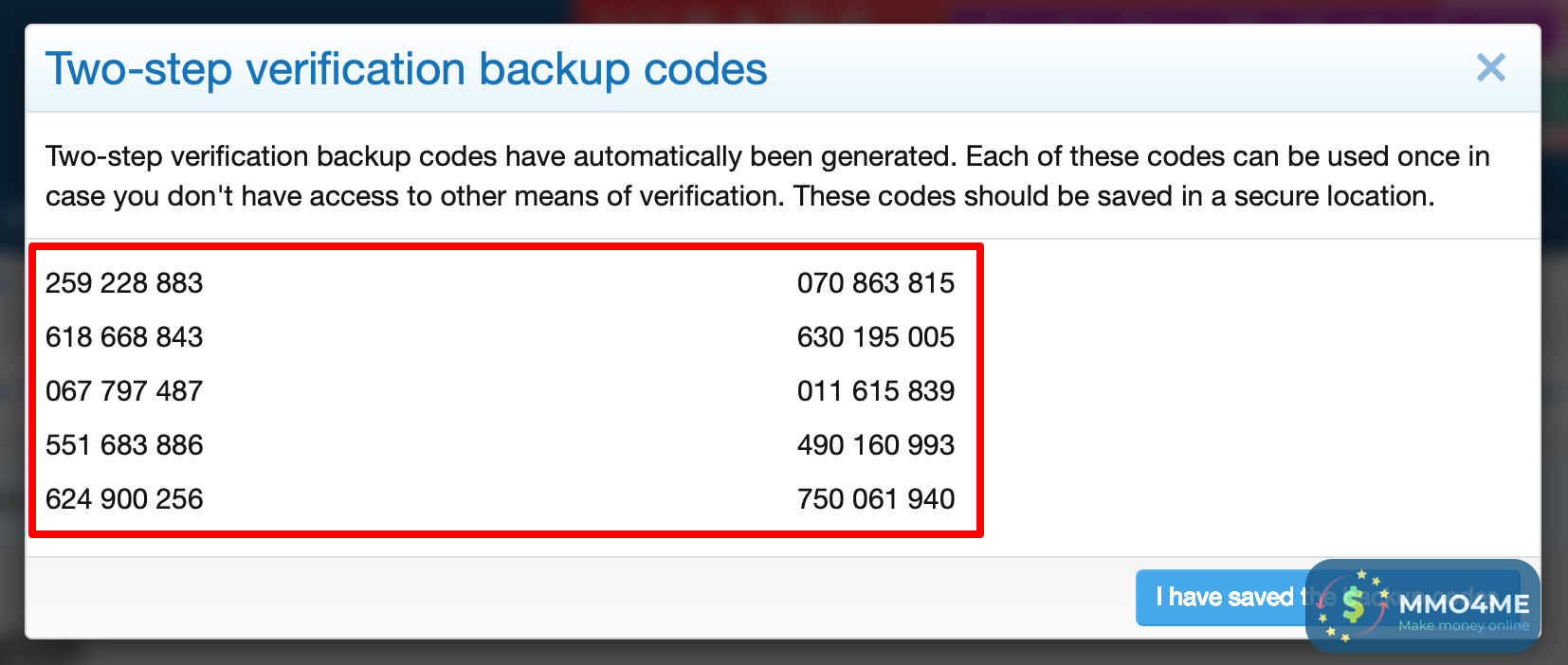The height and width of the screenshot is (665, 1568).
Task: Click the empty dialog footer area
Action: click(569, 597)
